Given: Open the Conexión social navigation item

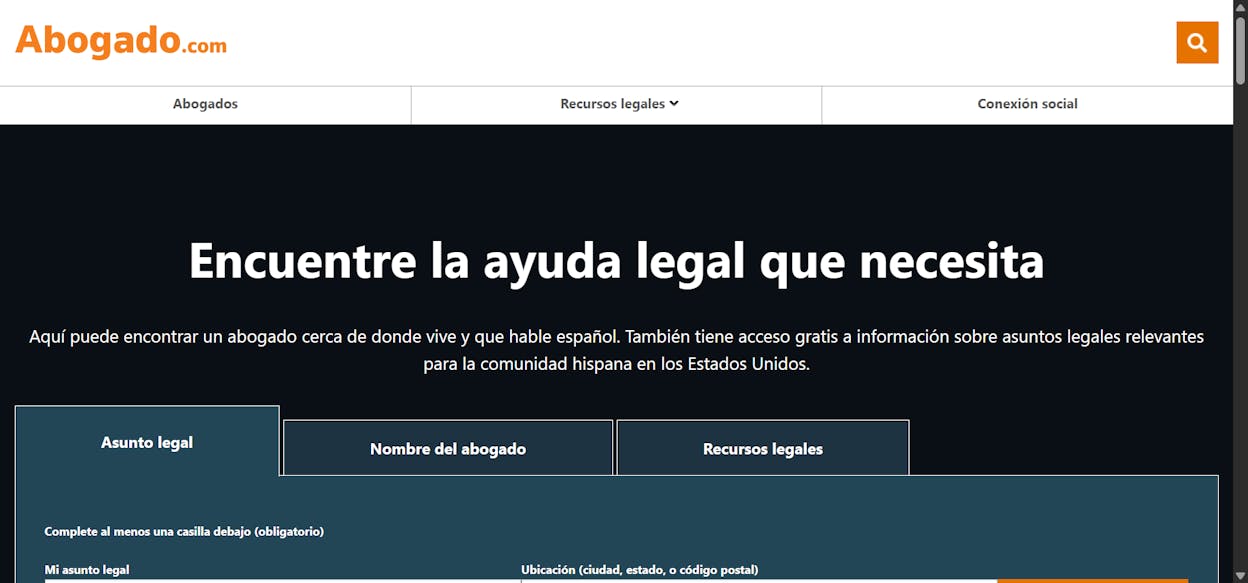Looking at the screenshot, I should [1027, 104].
